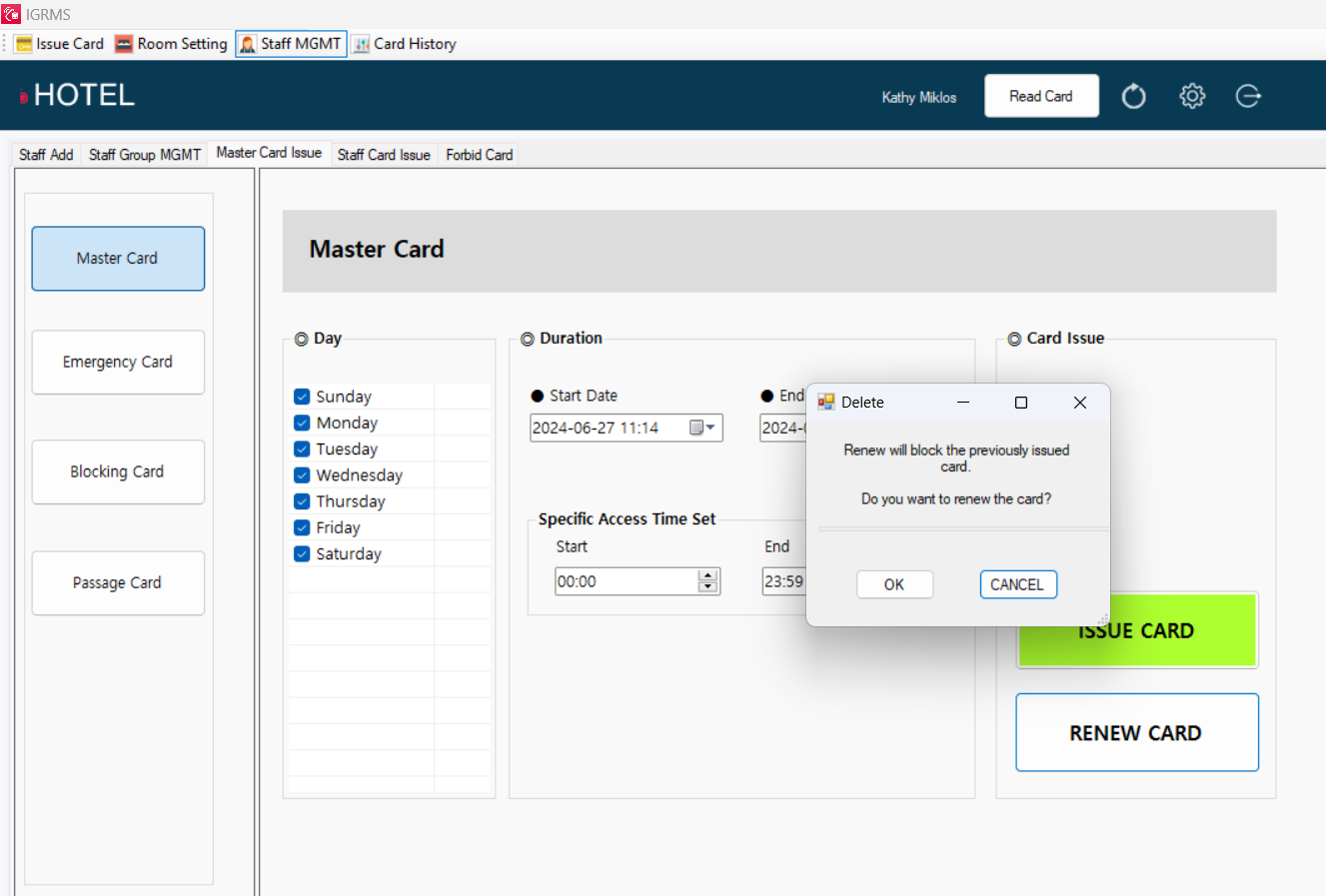Disable the Wednesday checkbox
The image size is (1326, 896).
point(302,474)
